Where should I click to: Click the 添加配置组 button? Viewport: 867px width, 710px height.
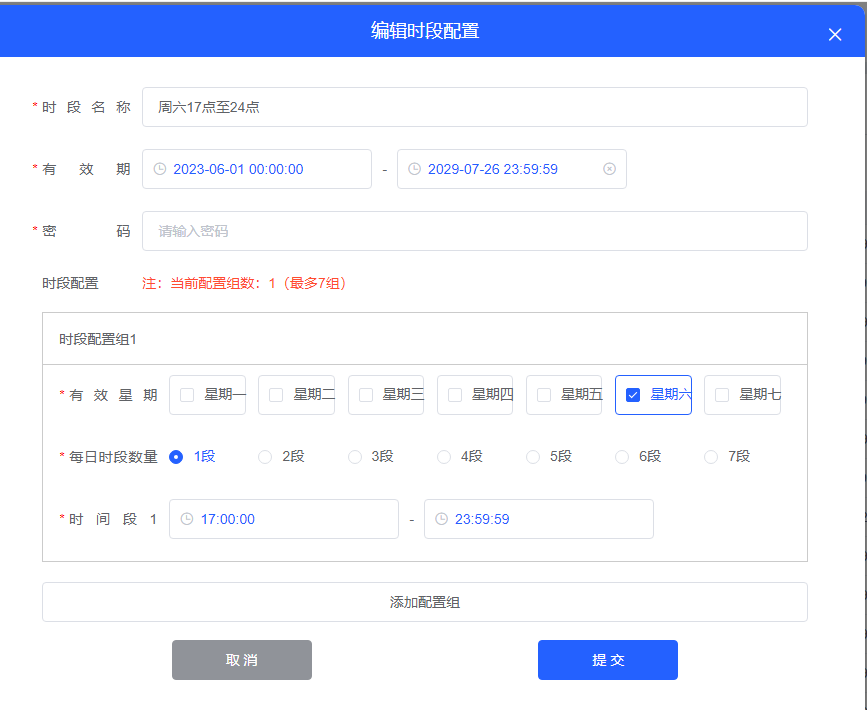(424, 602)
